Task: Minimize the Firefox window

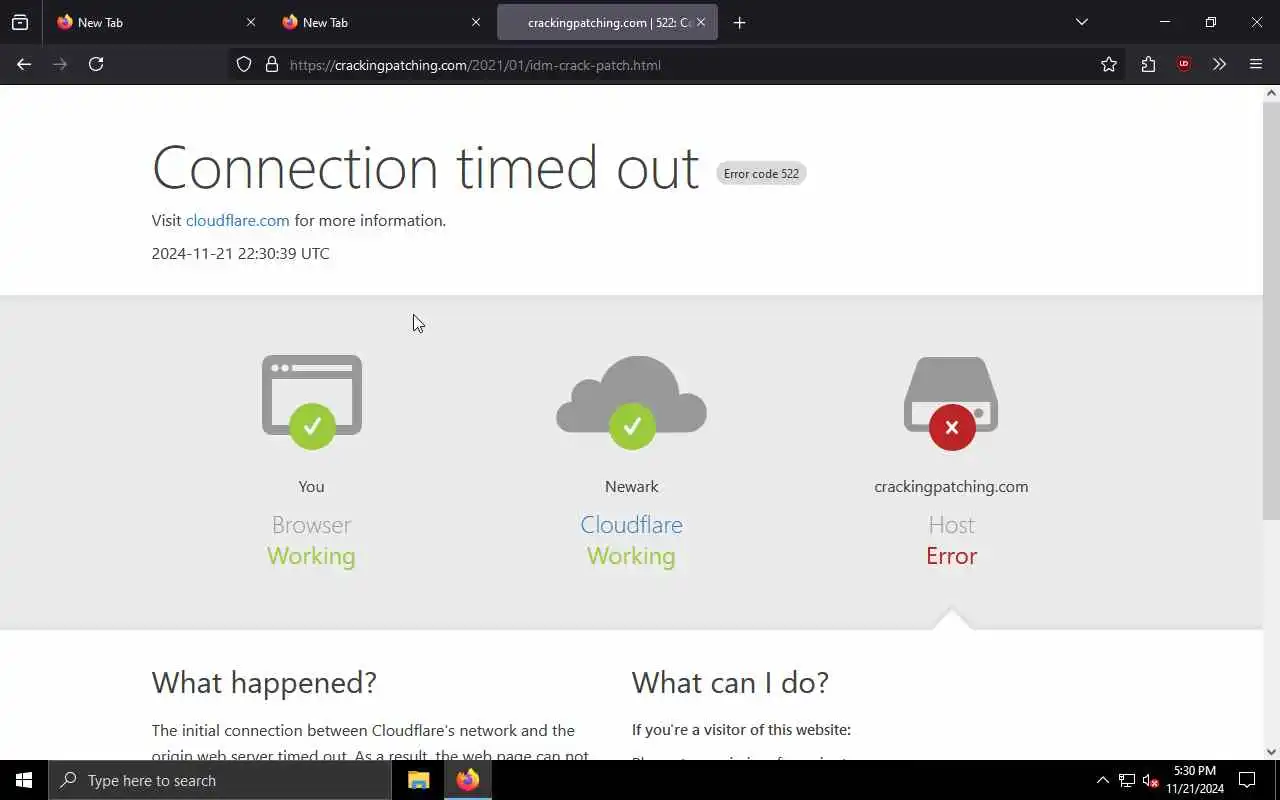Action: (1164, 22)
